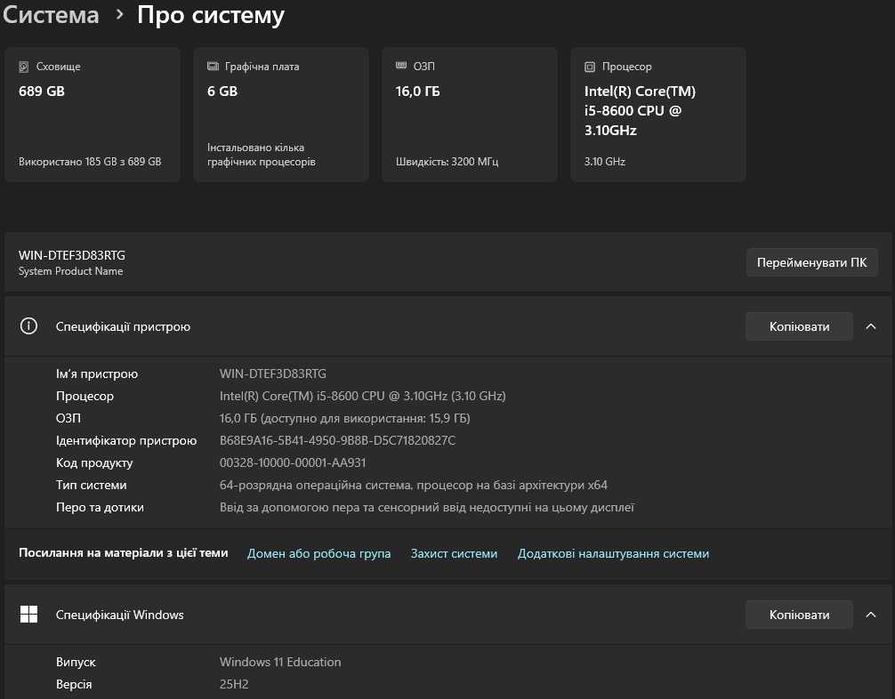Image resolution: width=895 pixels, height=699 pixels.
Task: Open Домен або робоча група link
Action: [x=319, y=553]
